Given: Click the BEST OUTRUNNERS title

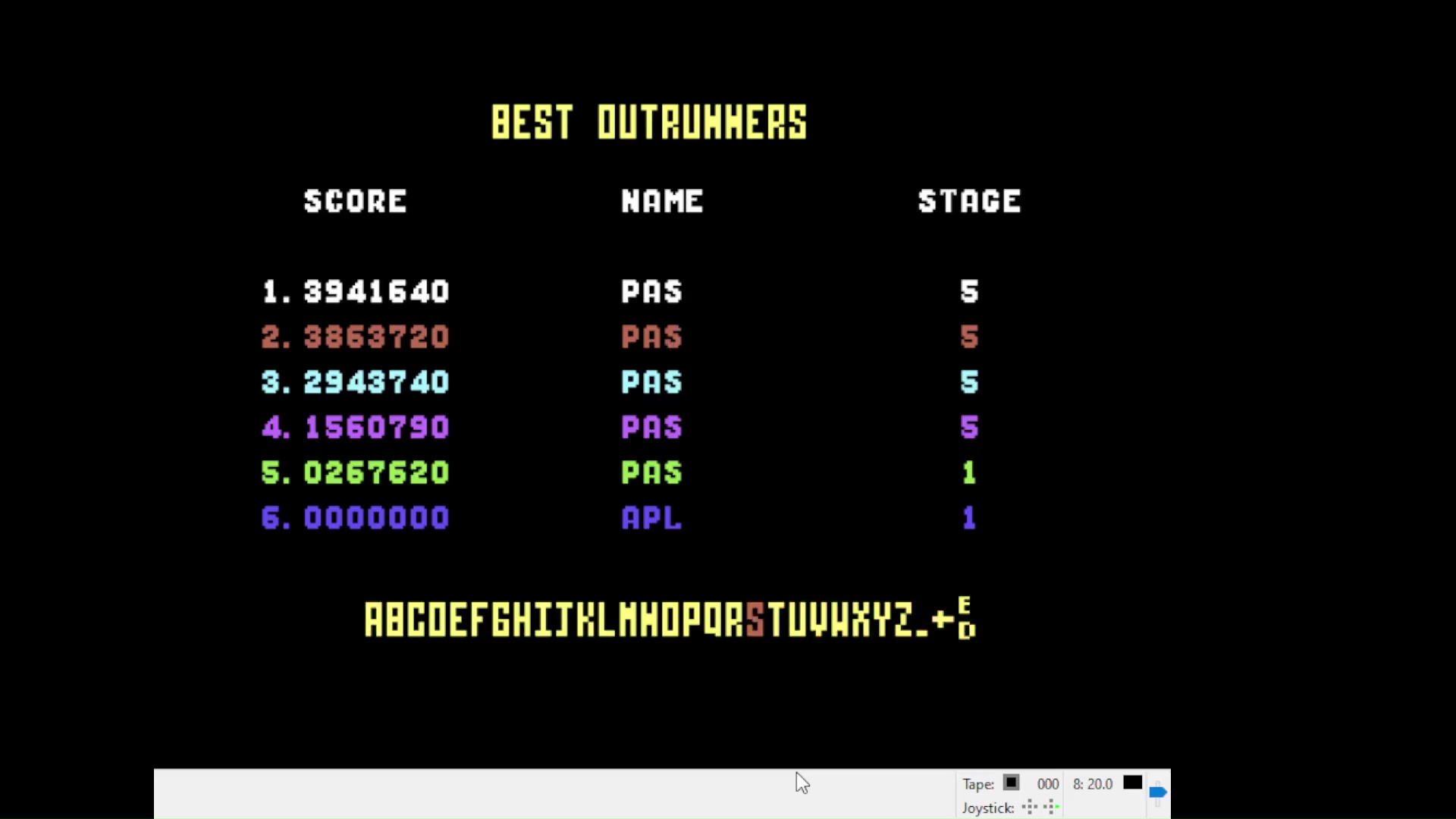Looking at the screenshot, I should [x=649, y=122].
